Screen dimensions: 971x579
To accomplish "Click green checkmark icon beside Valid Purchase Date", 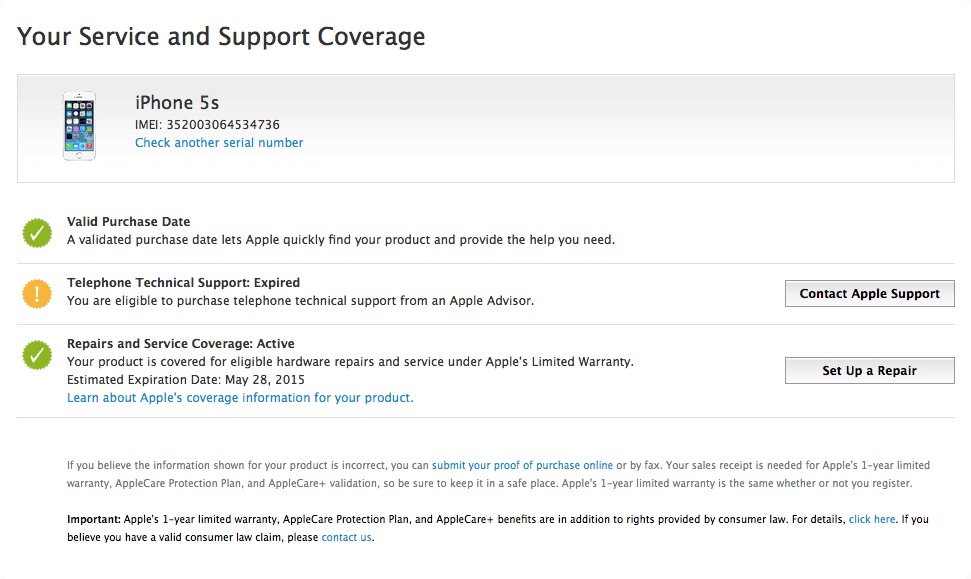I will pyautogui.click(x=37, y=233).
